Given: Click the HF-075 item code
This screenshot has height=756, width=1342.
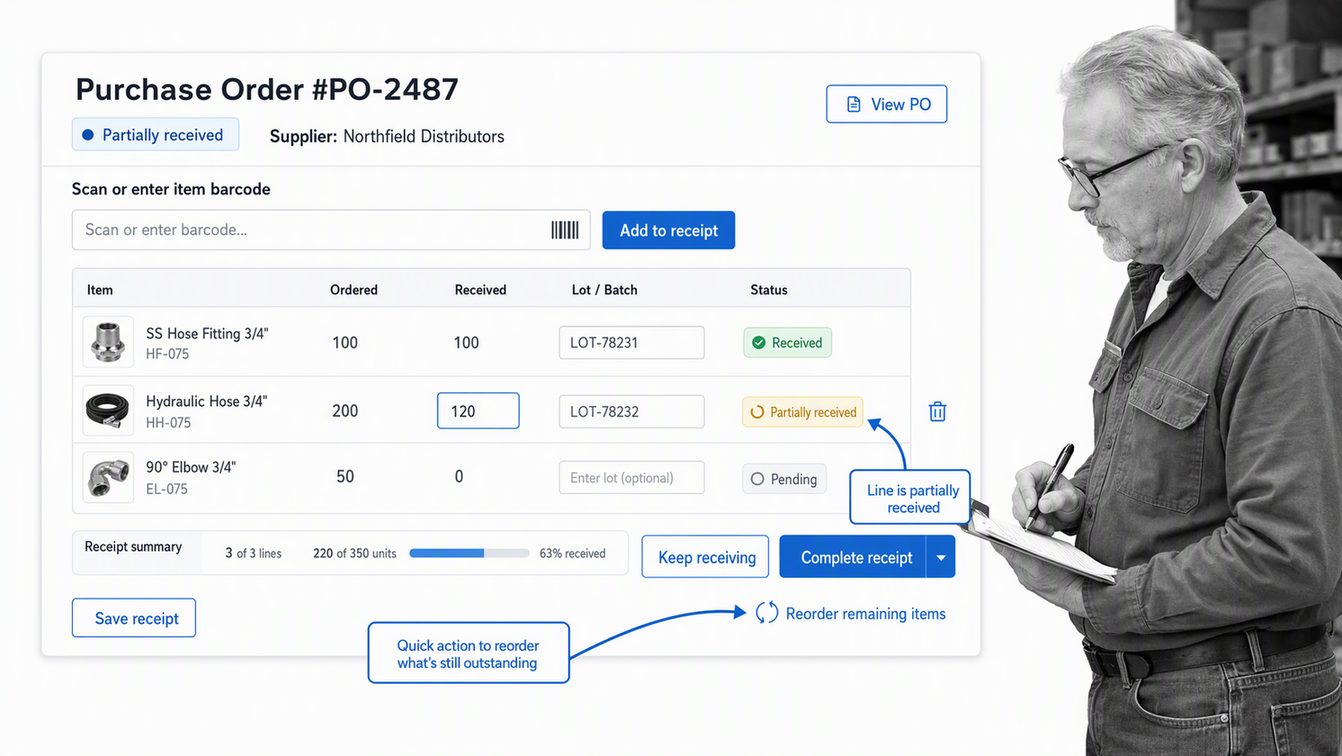Looking at the screenshot, I should point(167,354).
